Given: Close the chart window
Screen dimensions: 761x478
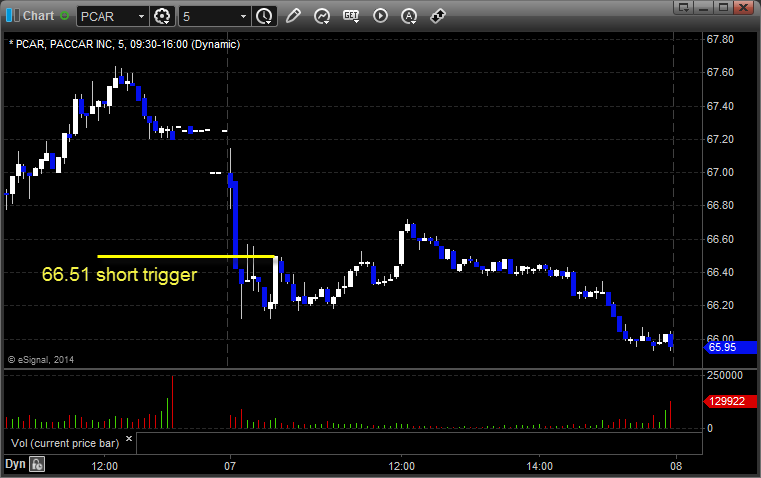Looking at the screenshot, I should point(744,7).
